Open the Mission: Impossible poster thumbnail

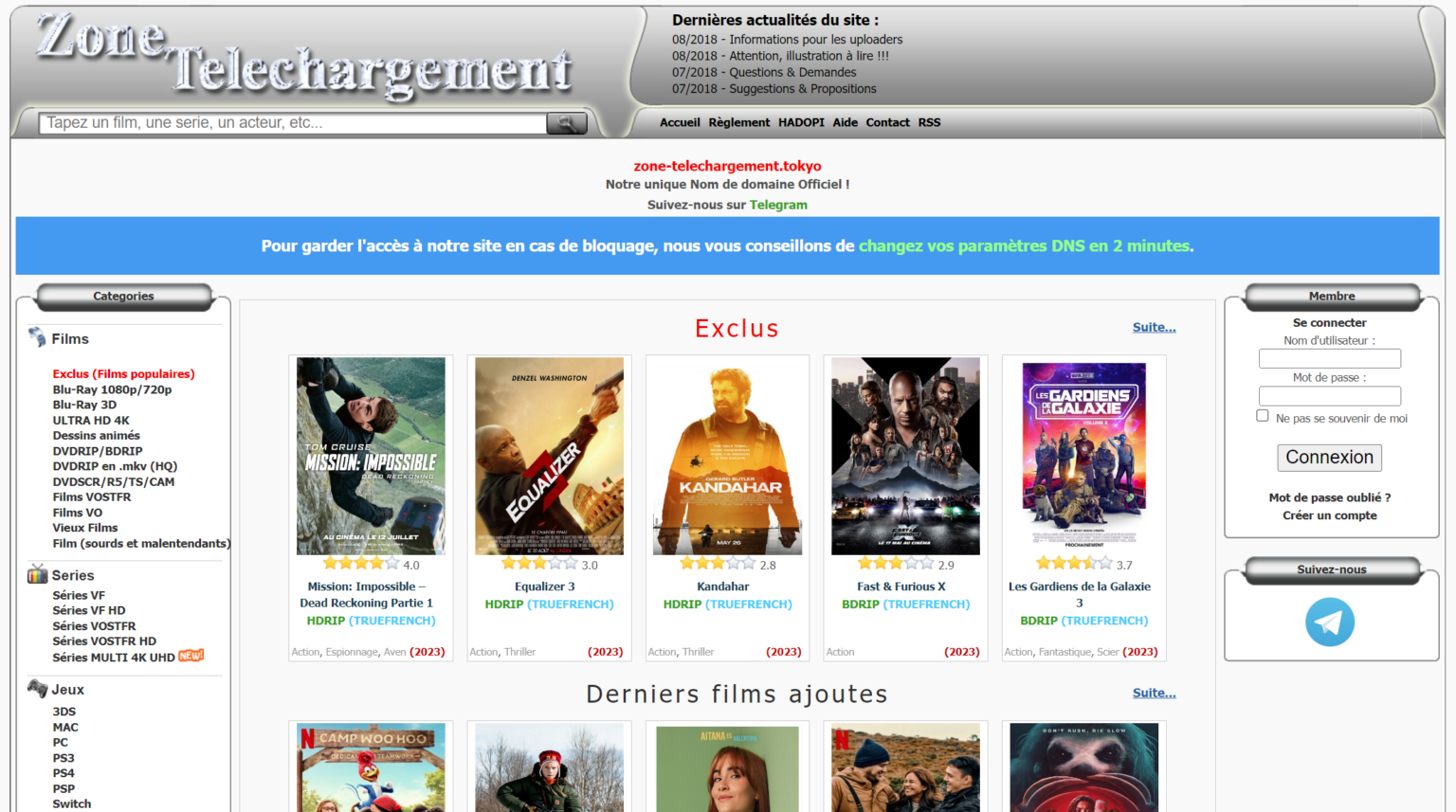pos(371,456)
